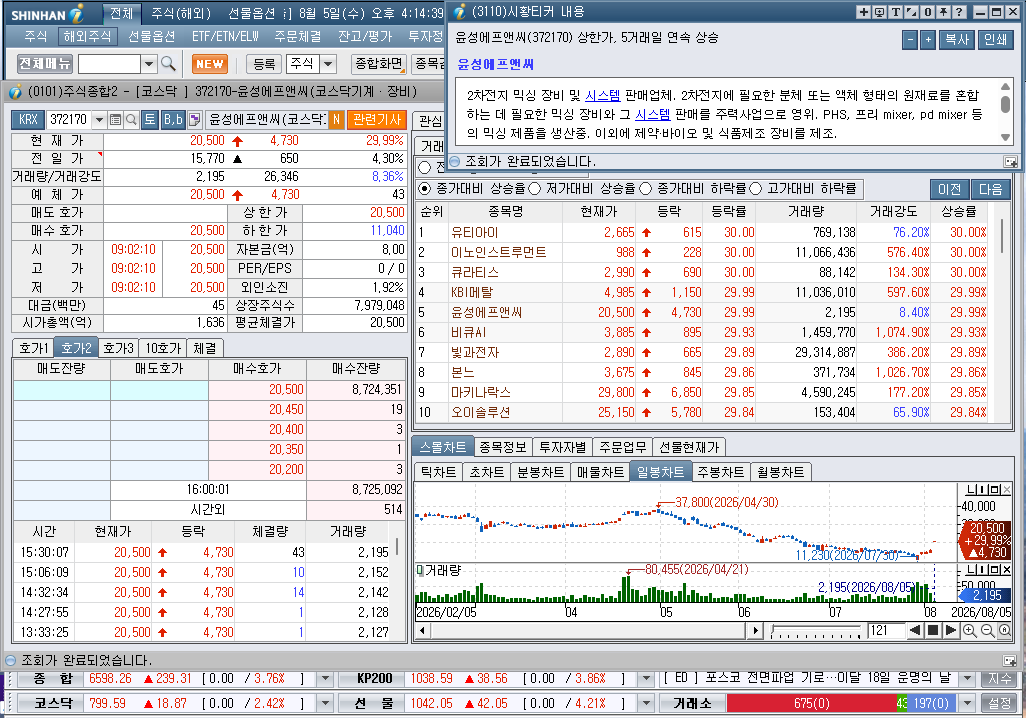Open the dropdown arrow of the menu search box
Image resolution: width=1026 pixels, height=718 pixels.
coord(149,63)
